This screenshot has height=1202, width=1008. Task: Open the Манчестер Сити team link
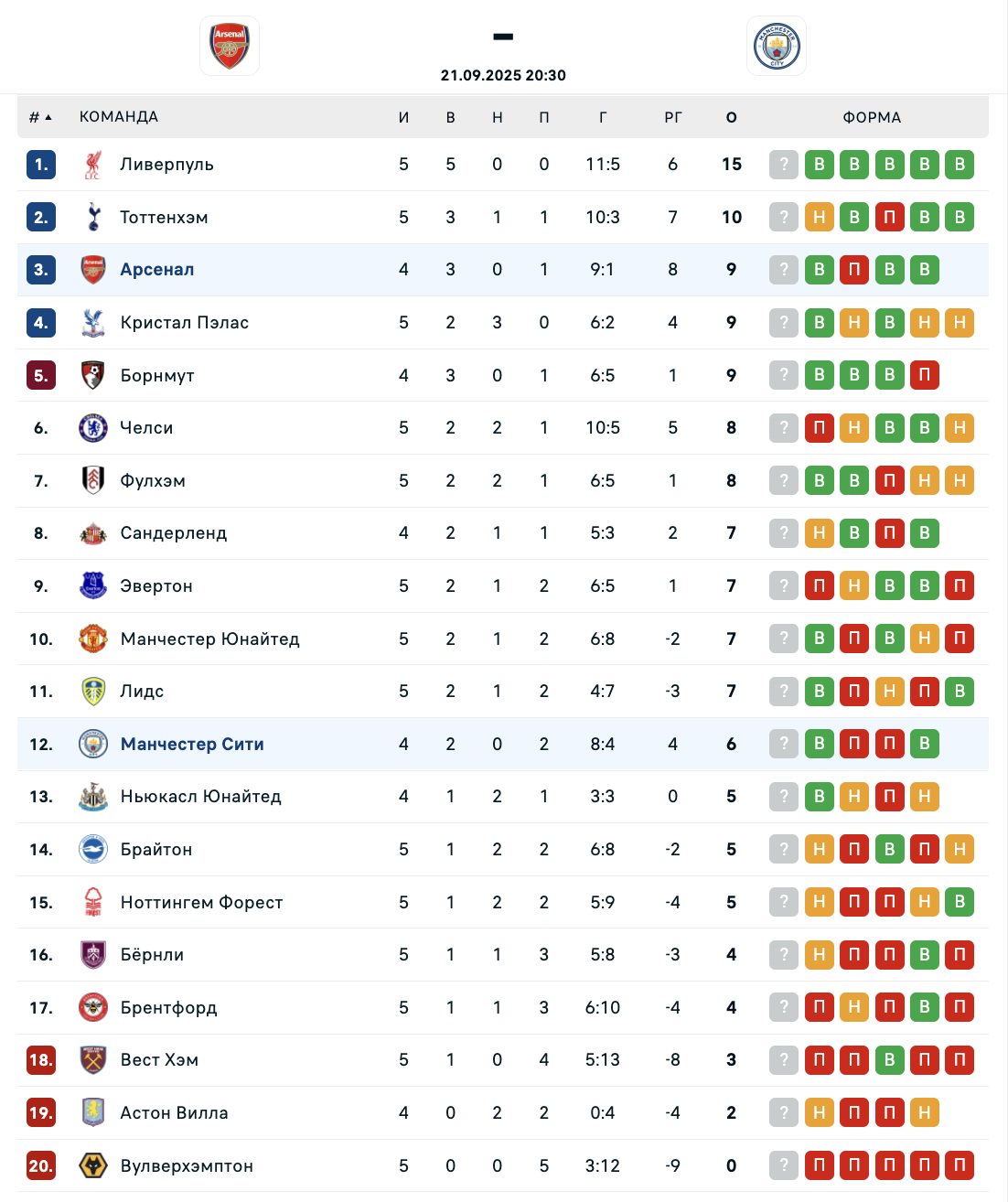[x=192, y=744]
